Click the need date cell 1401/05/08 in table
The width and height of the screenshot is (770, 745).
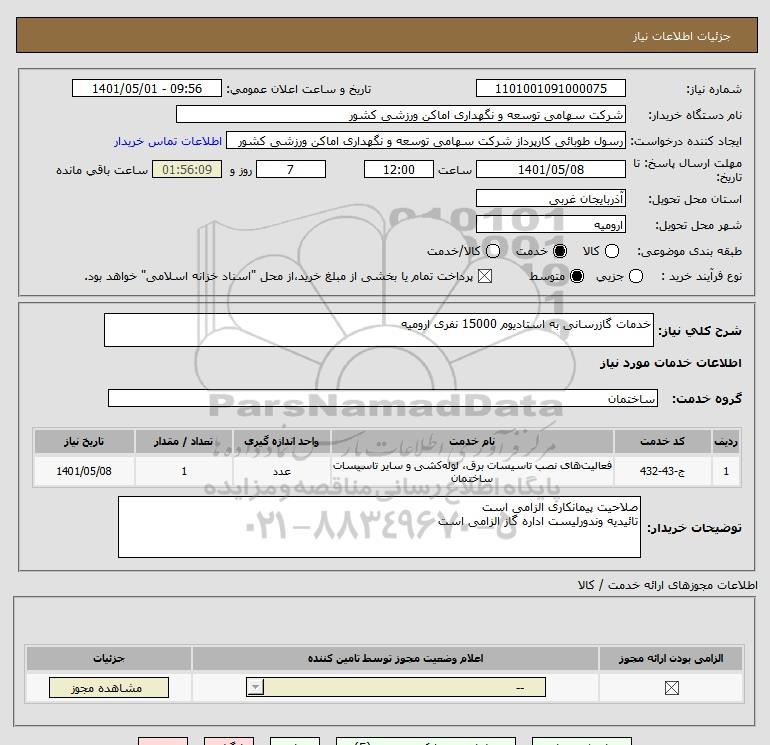pyautogui.click(x=84, y=471)
